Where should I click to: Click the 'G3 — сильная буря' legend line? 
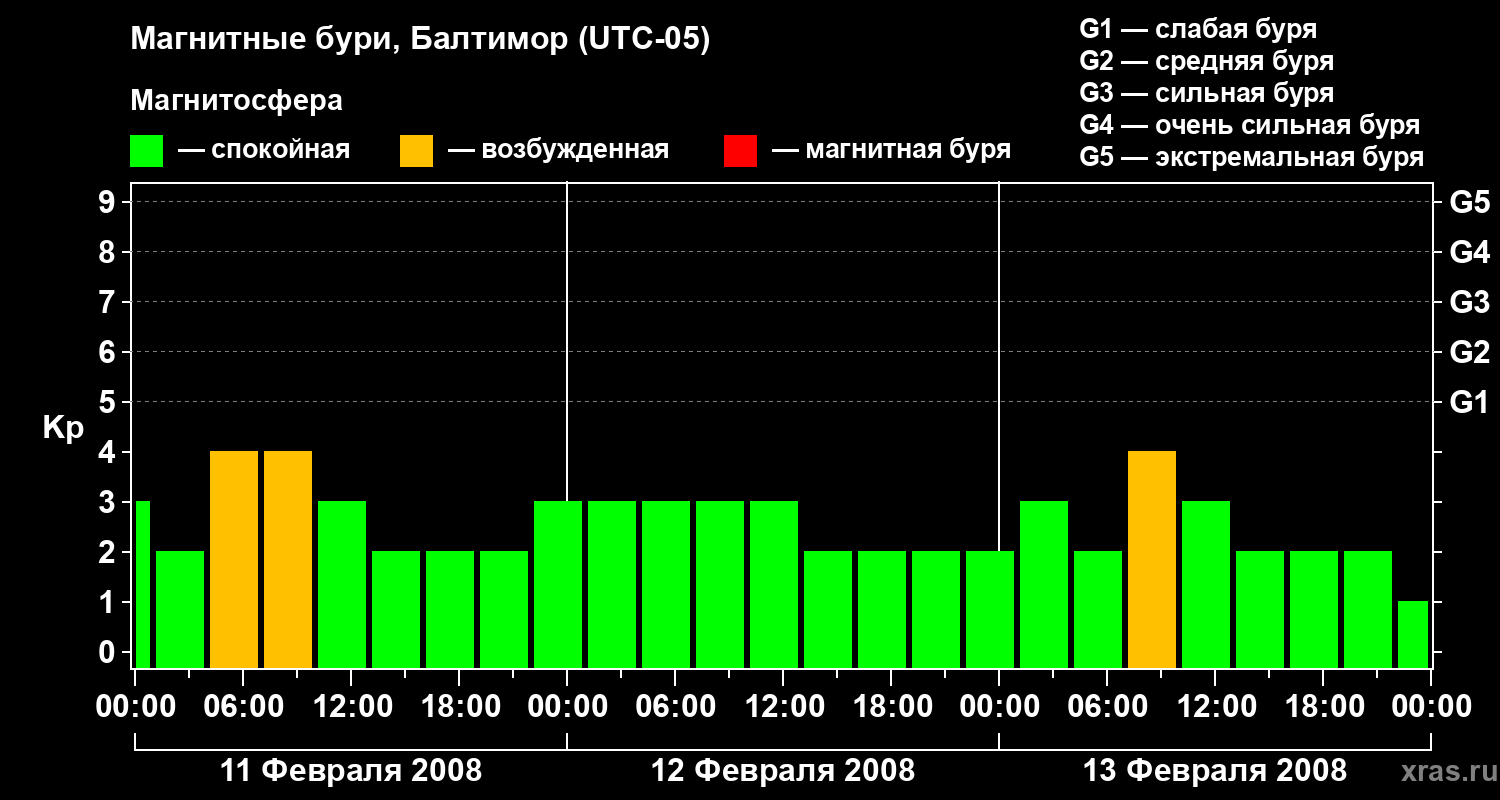(1207, 93)
